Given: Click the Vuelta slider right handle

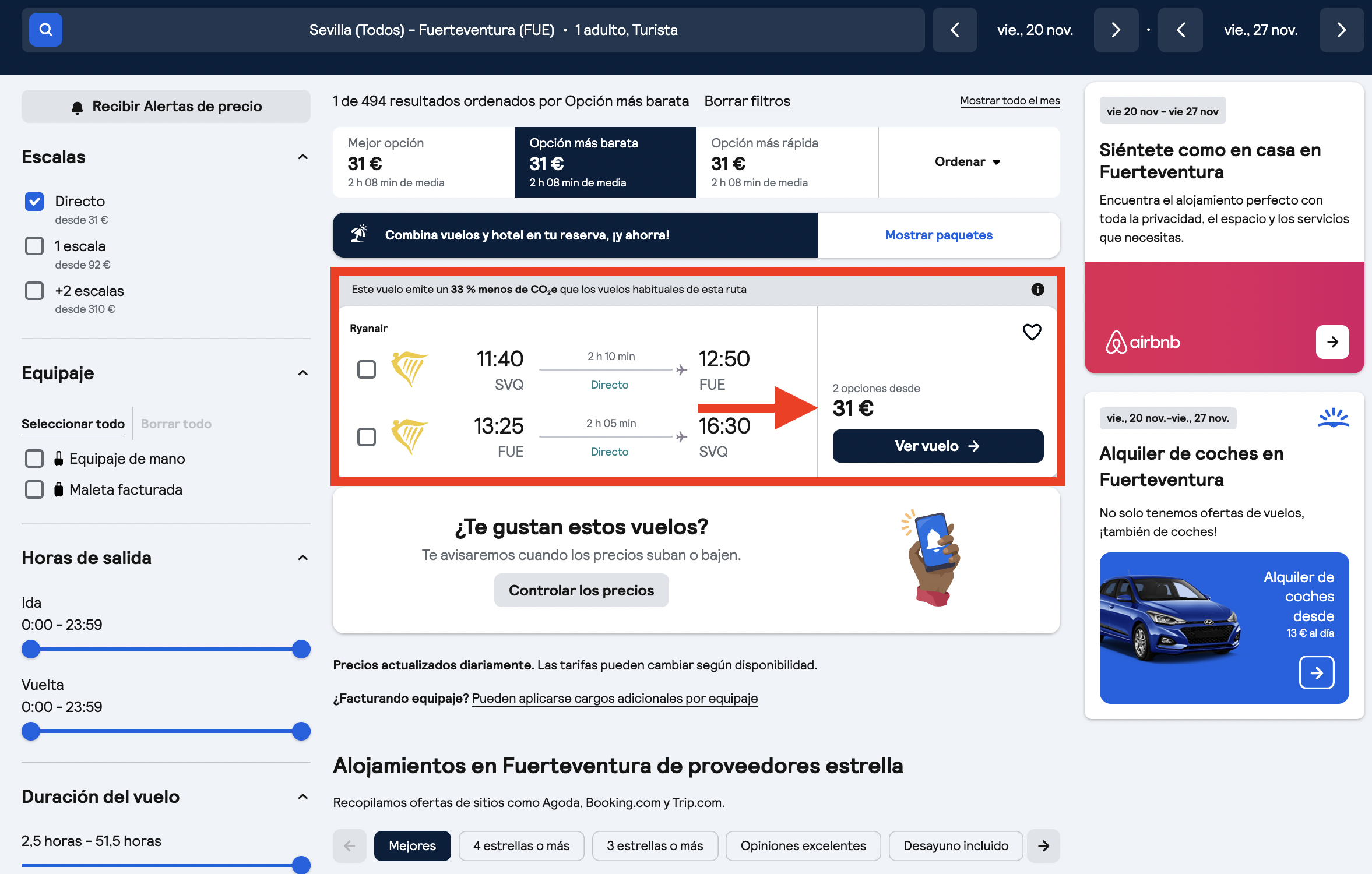Looking at the screenshot, I should [301, 731].
